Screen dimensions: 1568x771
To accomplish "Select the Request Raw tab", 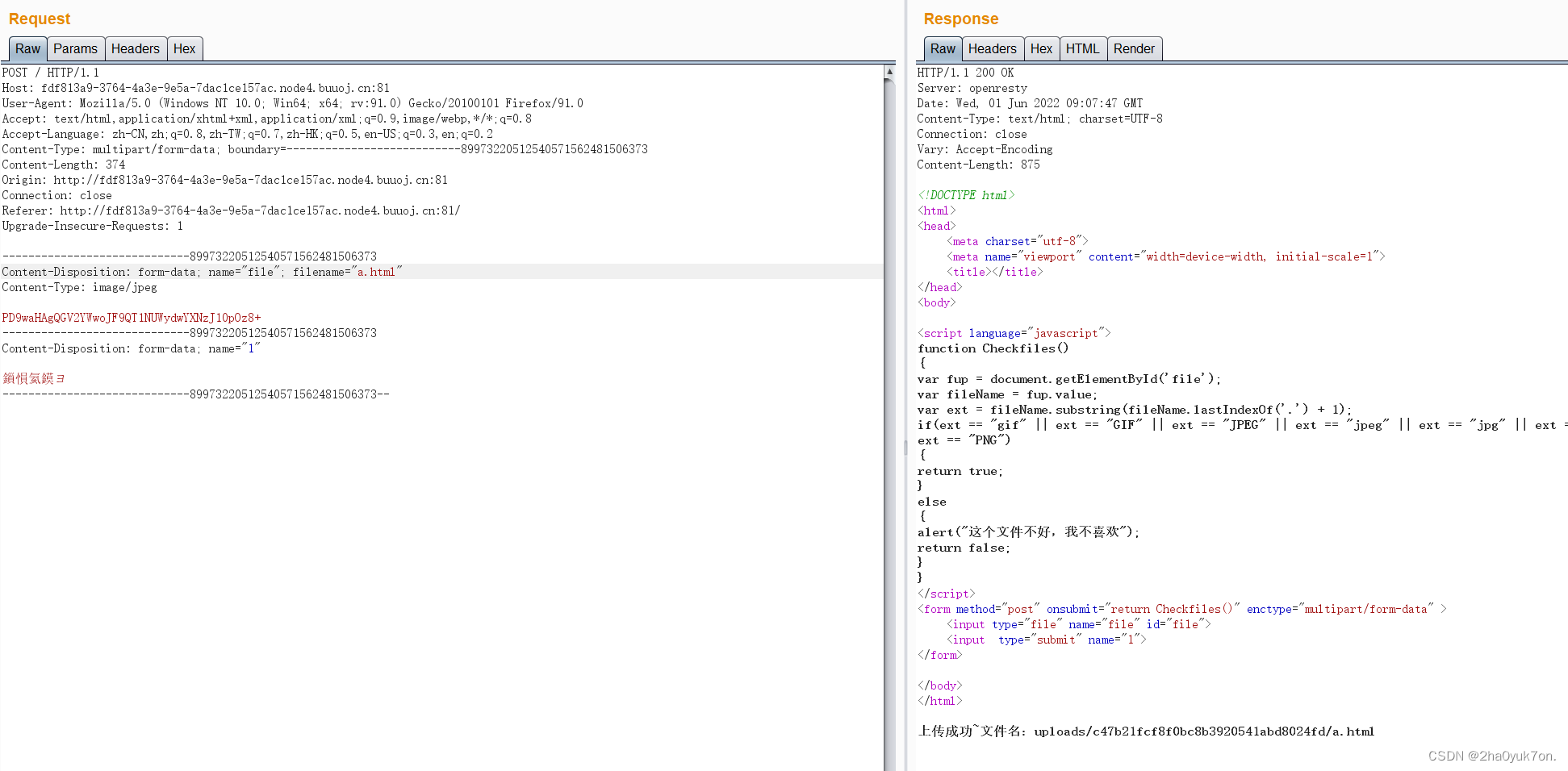I will tap(27, 49).
